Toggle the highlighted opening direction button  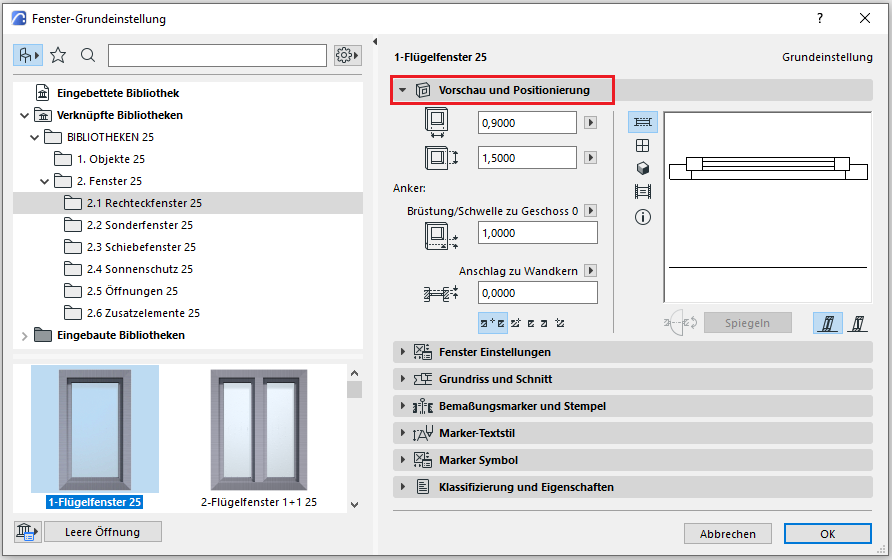pos(827,323)
